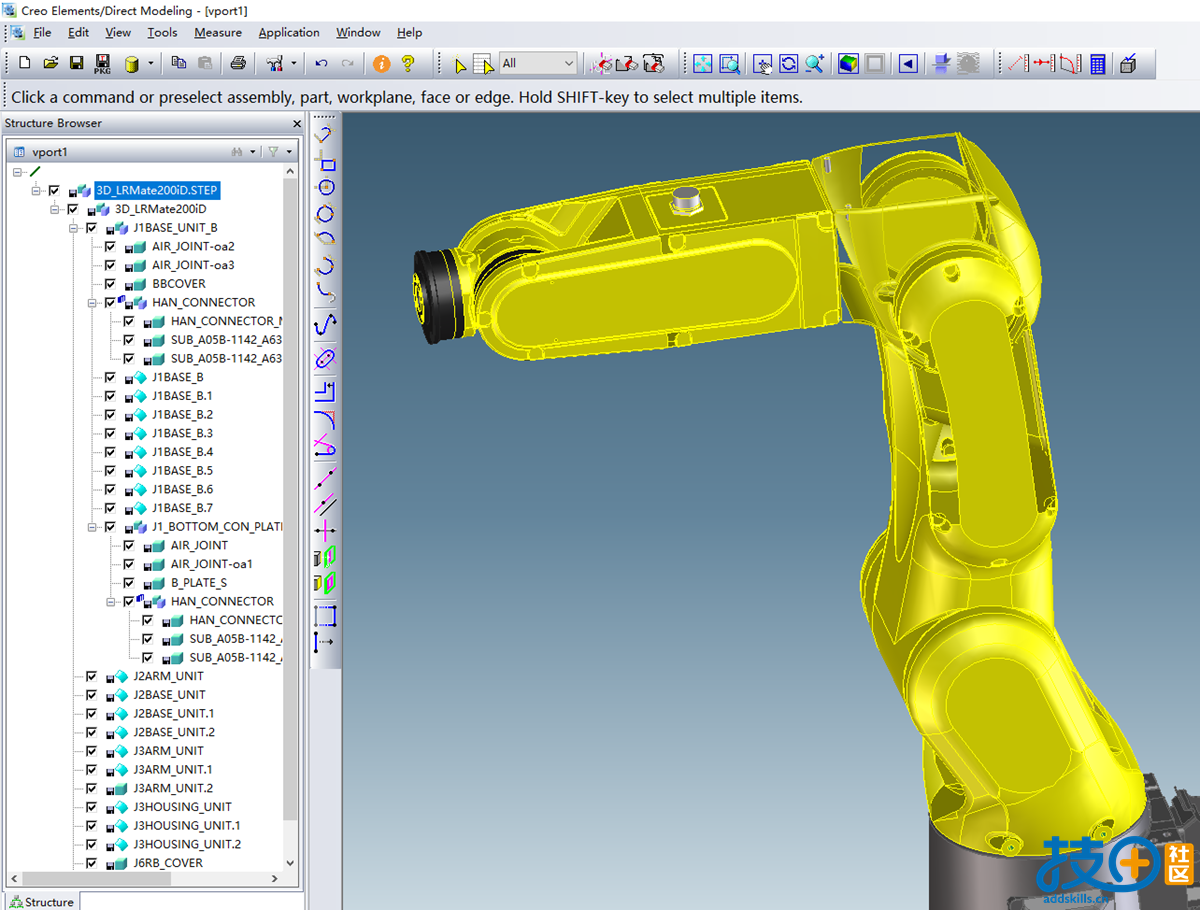
Task: Select by list with the table-arrow icon
Action: click(x=484, y=64)
